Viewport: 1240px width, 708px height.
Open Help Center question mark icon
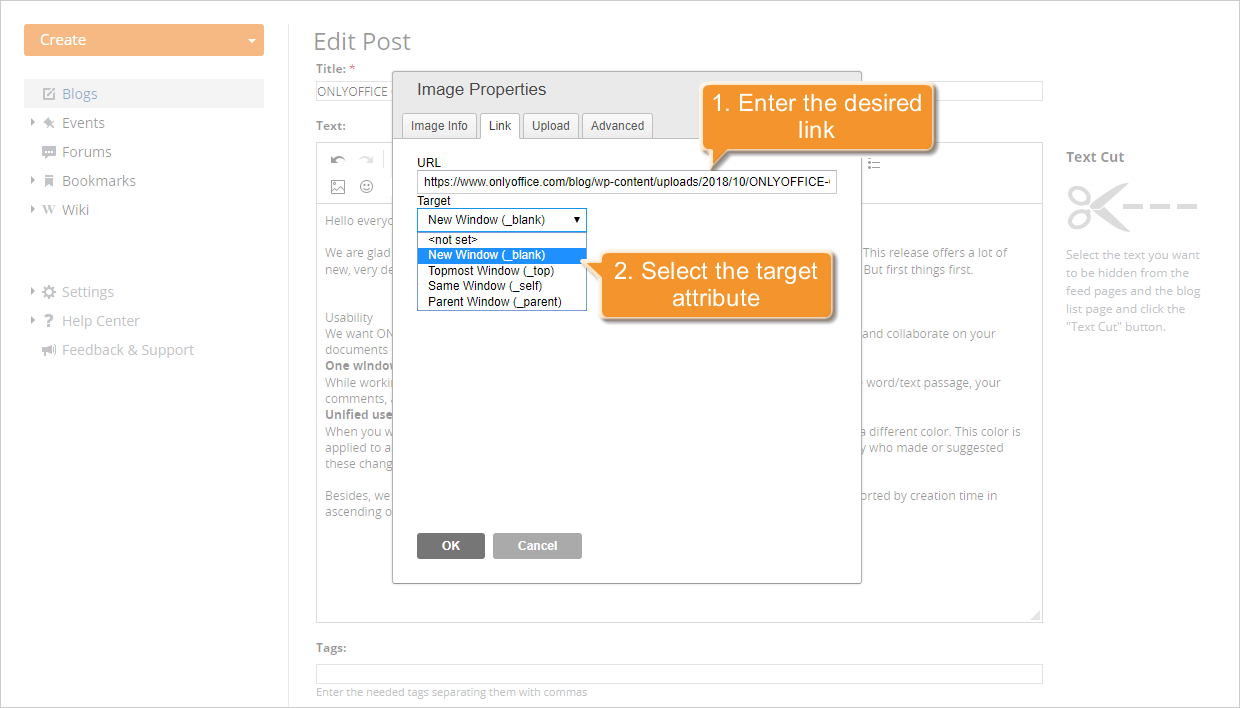pos(48,320)
